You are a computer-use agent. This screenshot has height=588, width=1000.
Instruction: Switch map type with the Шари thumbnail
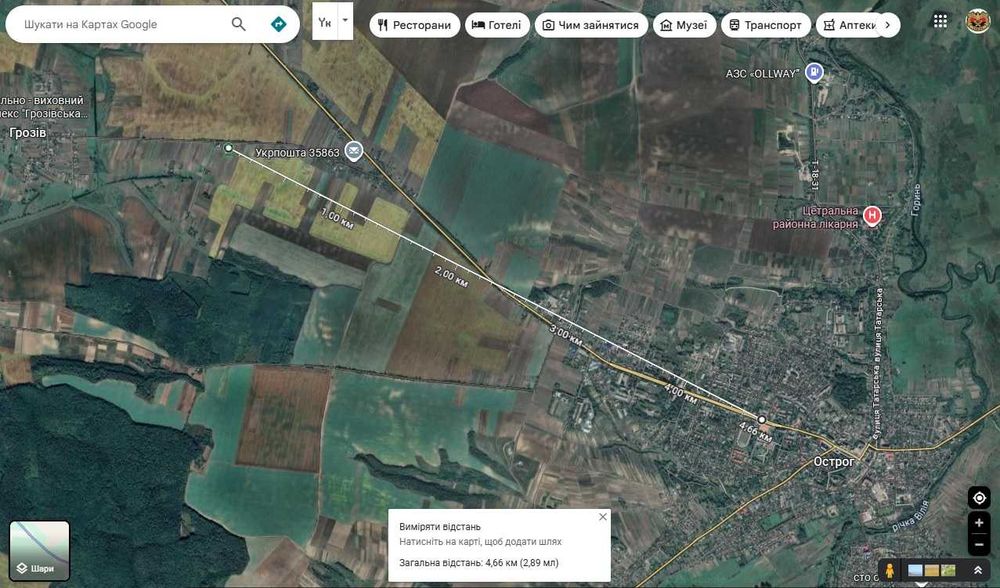[x=40, y=550]
